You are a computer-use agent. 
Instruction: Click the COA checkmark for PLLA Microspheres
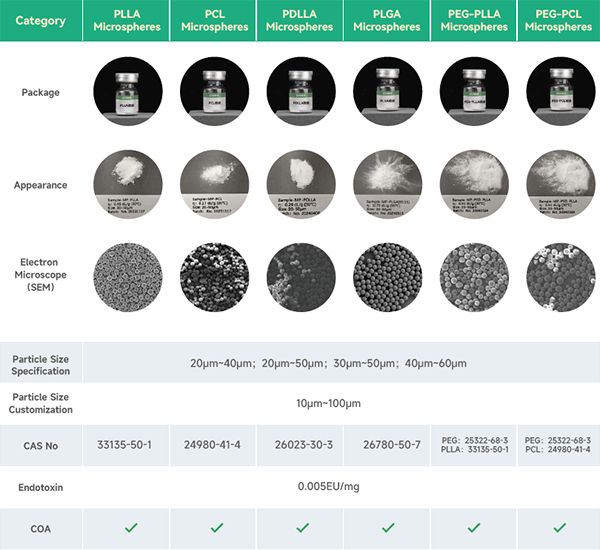click(x=126, y=527)
